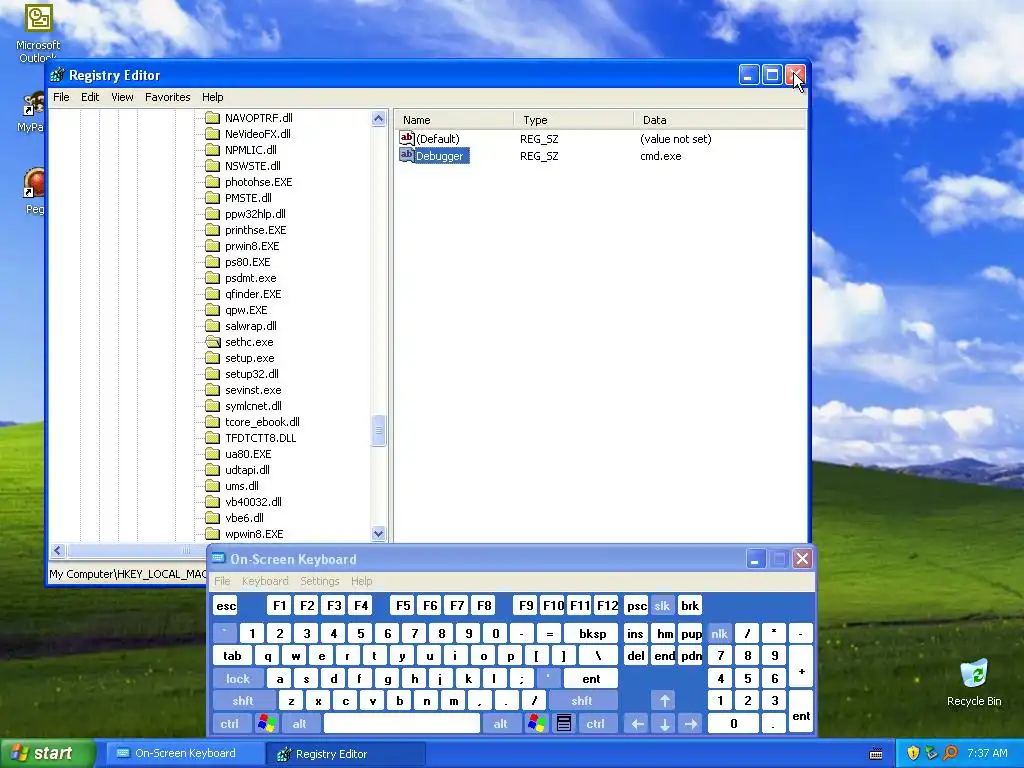1024x768 pixels.
Task: Open the File menu in Registry Editor
Action: point(61,97)
